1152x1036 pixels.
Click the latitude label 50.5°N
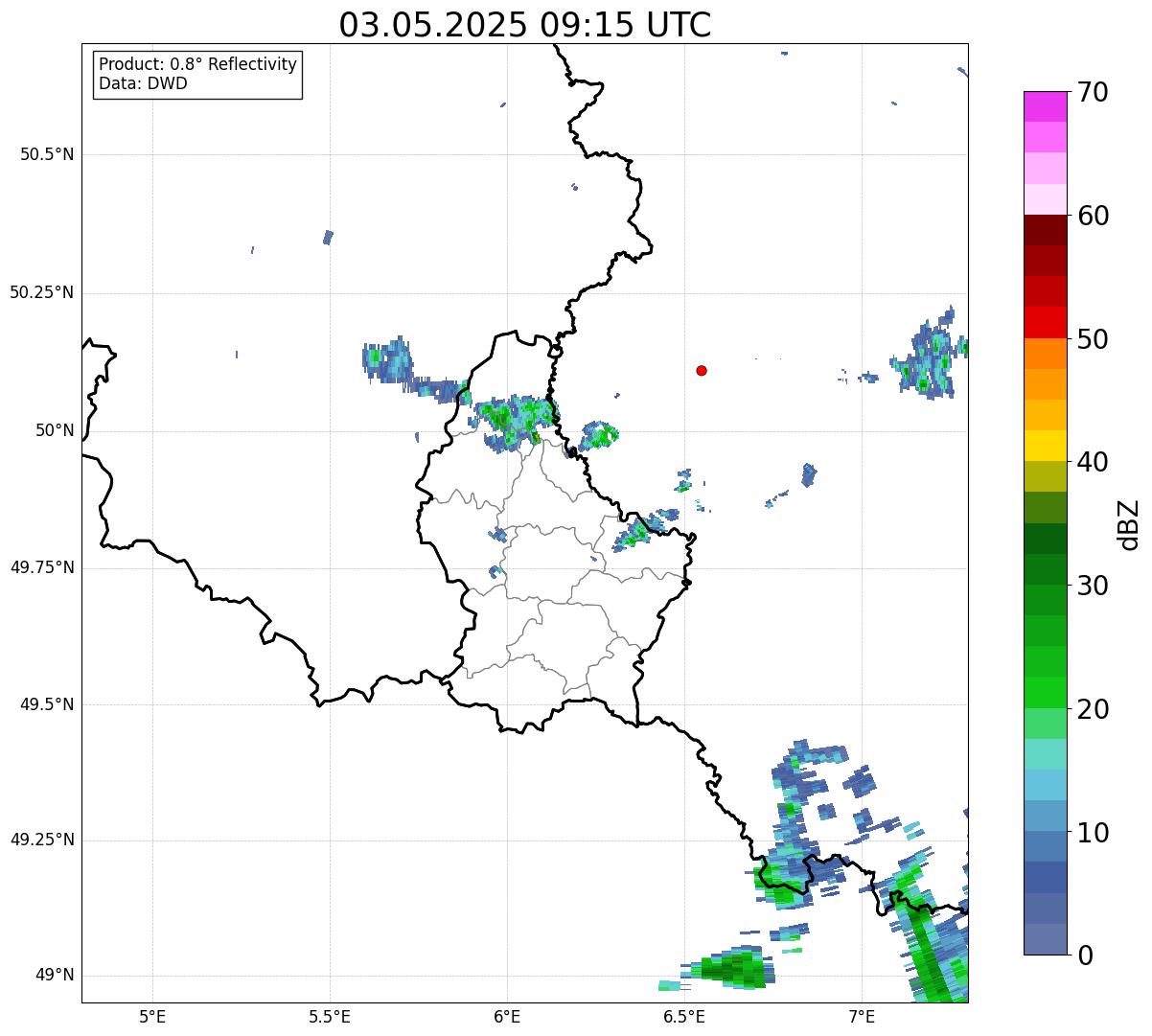tap(47, 154)
